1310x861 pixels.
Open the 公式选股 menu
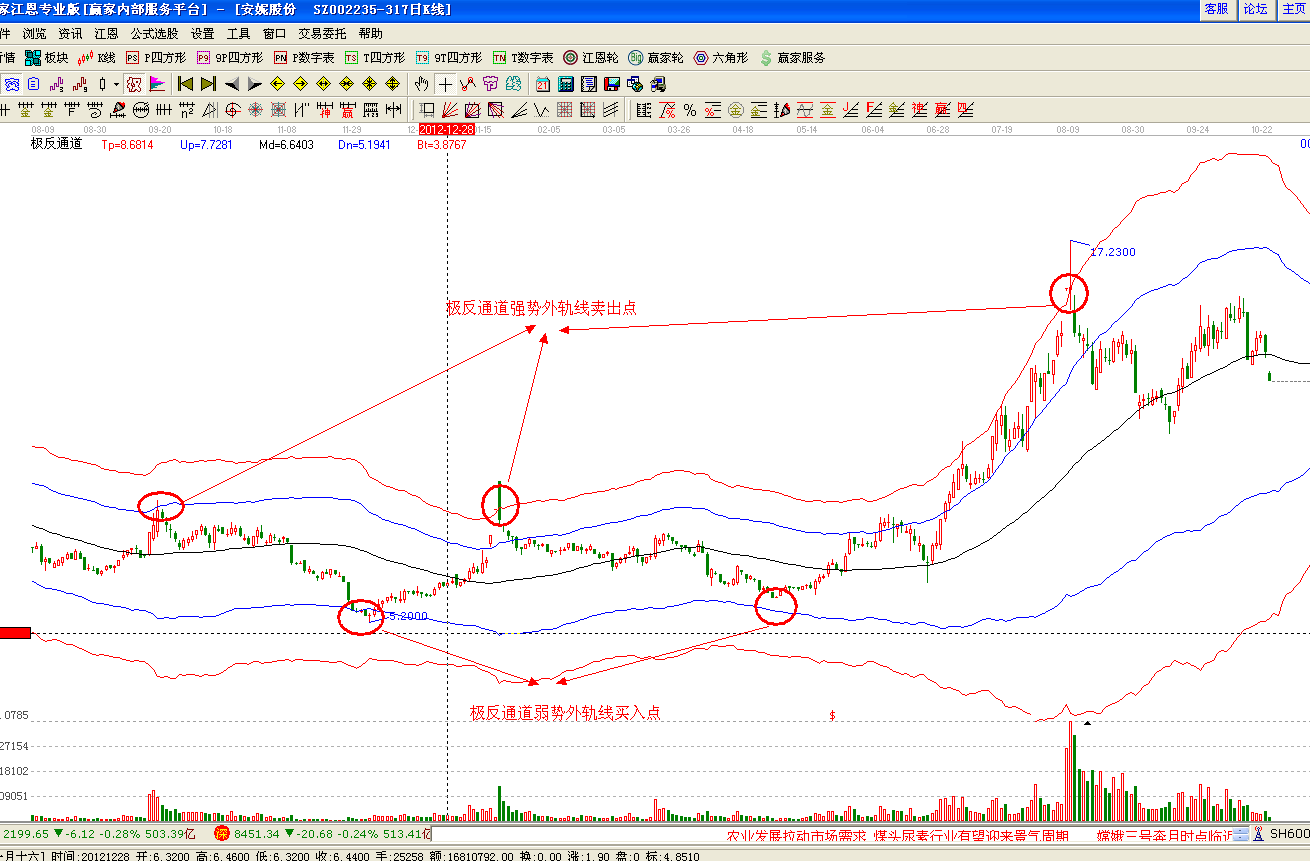pos(153,33)
